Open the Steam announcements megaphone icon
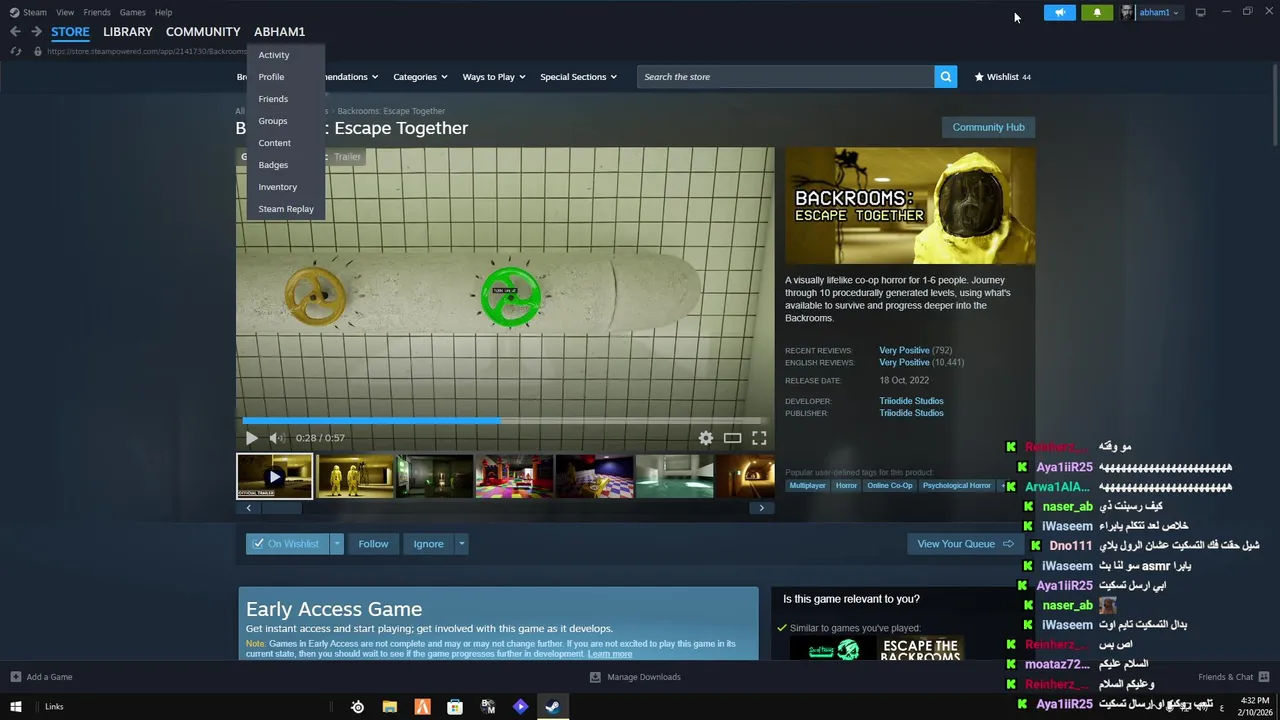 click(1059, 12)
